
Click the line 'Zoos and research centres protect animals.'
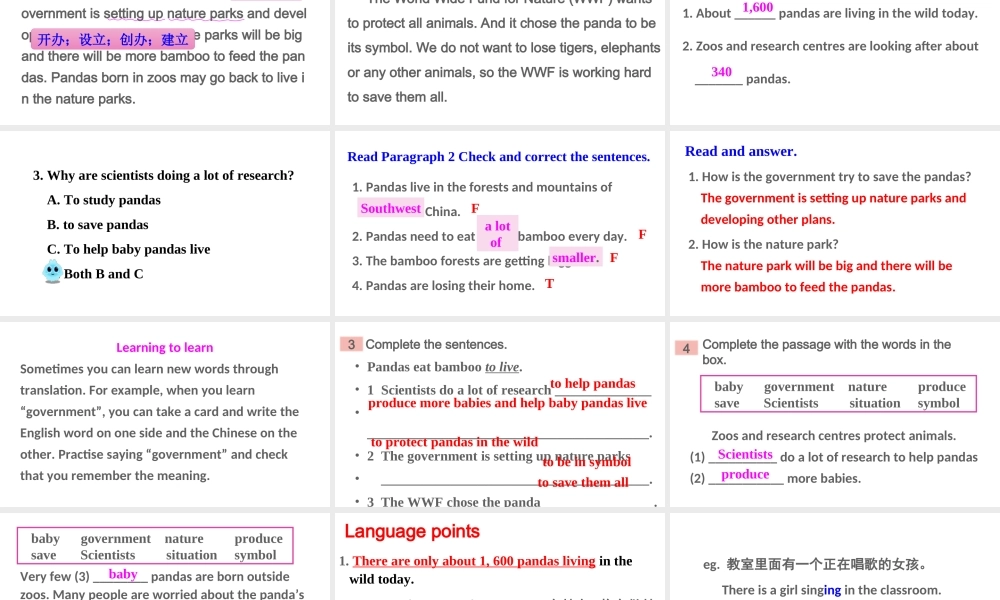click(x=834, y=436)
